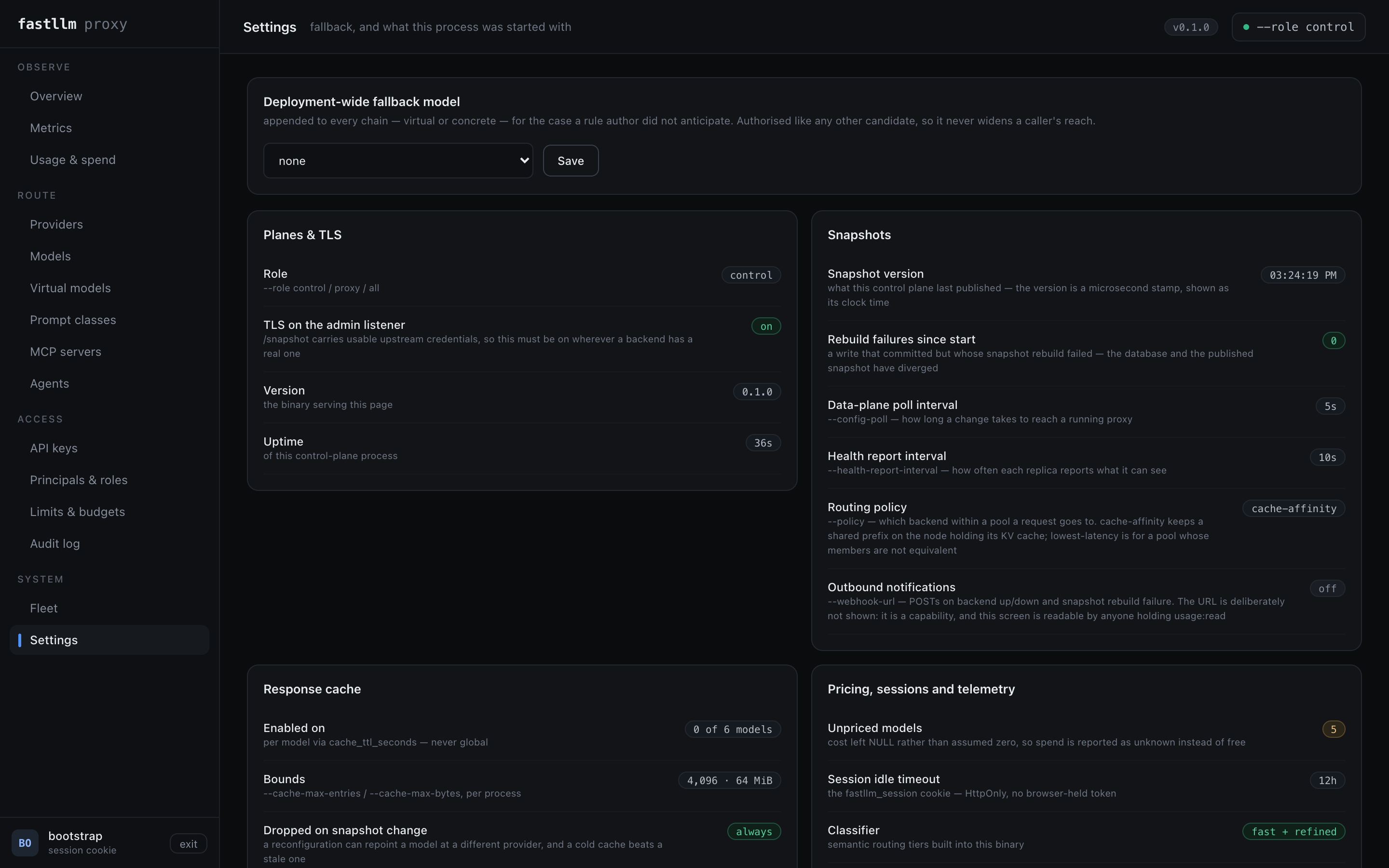Click the poll interval '5s' value

[1330, 406]
